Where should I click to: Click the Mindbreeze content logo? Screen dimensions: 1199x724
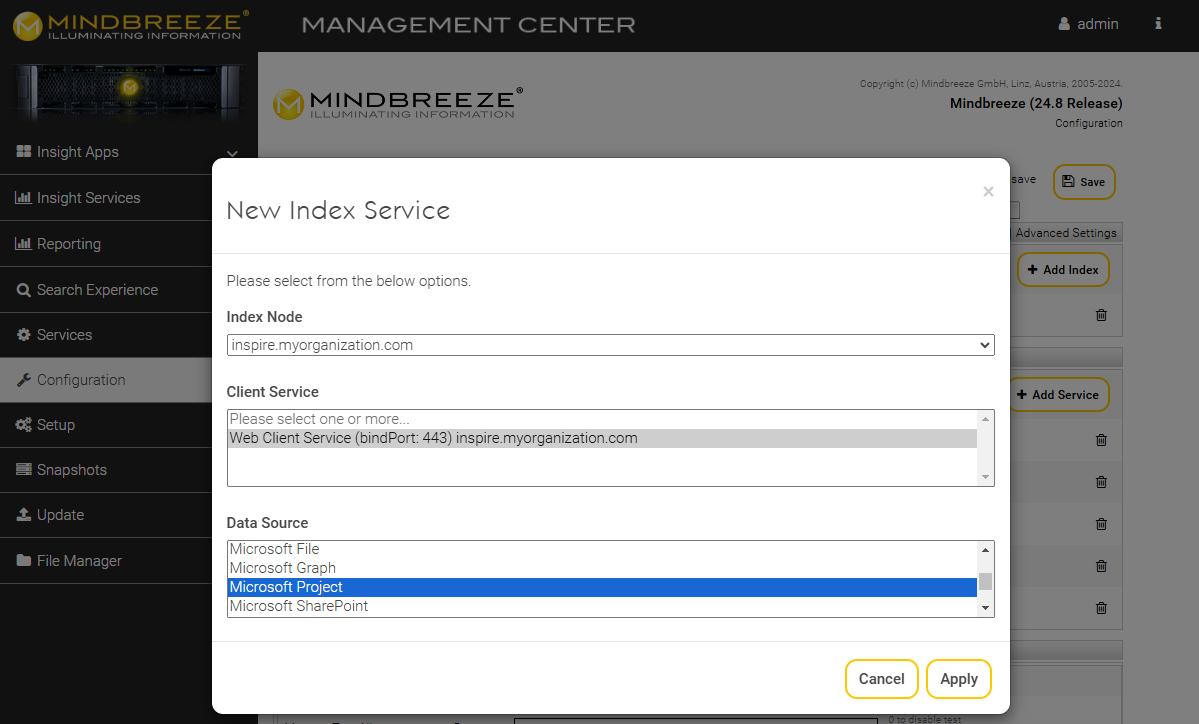coord(398,103)
